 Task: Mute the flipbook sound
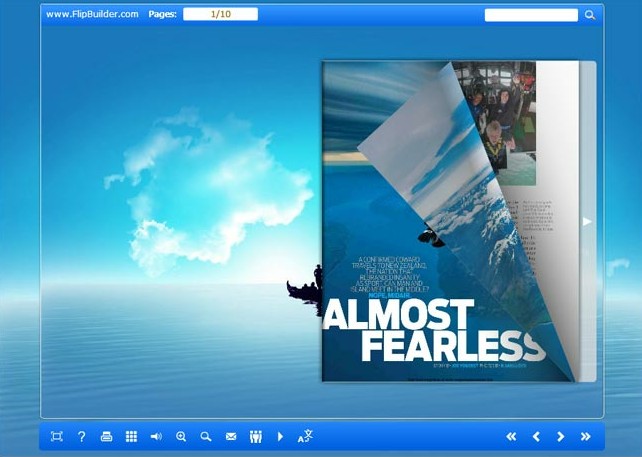[156, 436]
